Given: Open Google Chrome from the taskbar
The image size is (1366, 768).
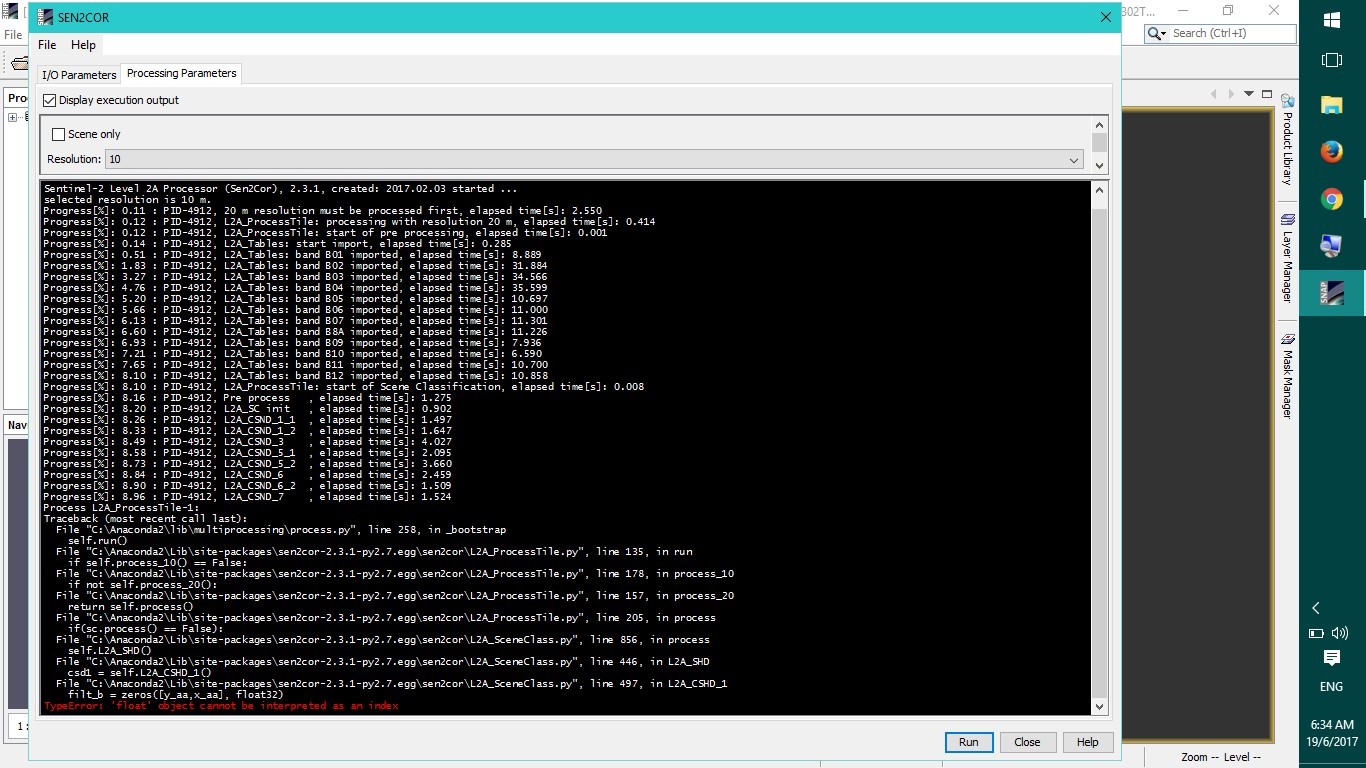Looking at the screenshot, I should click(1331, 199).
